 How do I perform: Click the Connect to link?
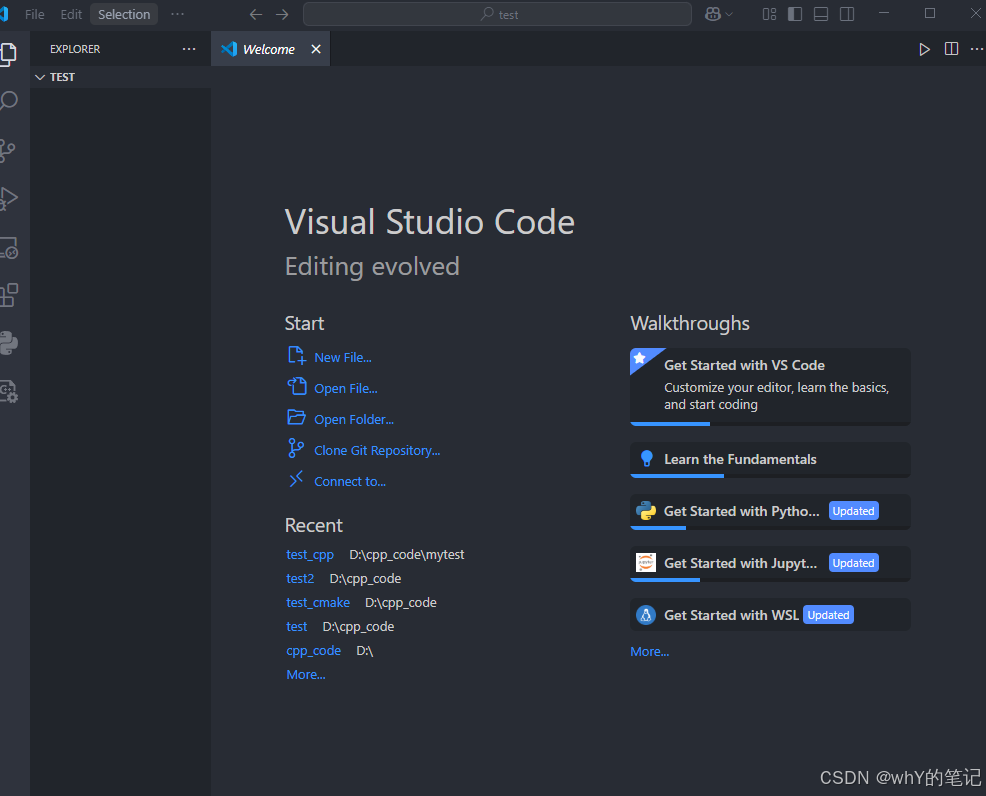[x=350, y=481]
